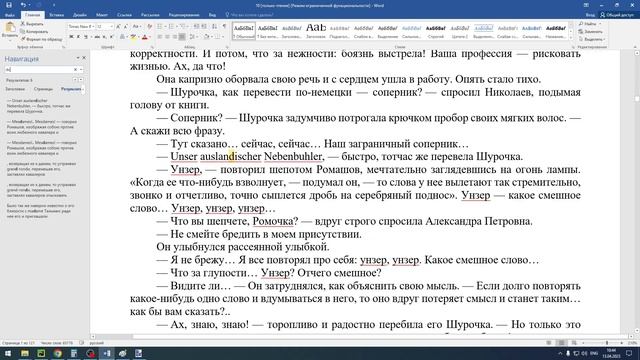Switch to the Дизайн ribbon tab
This screenshot has width=640, height=360.
click(x=80, y=15)
